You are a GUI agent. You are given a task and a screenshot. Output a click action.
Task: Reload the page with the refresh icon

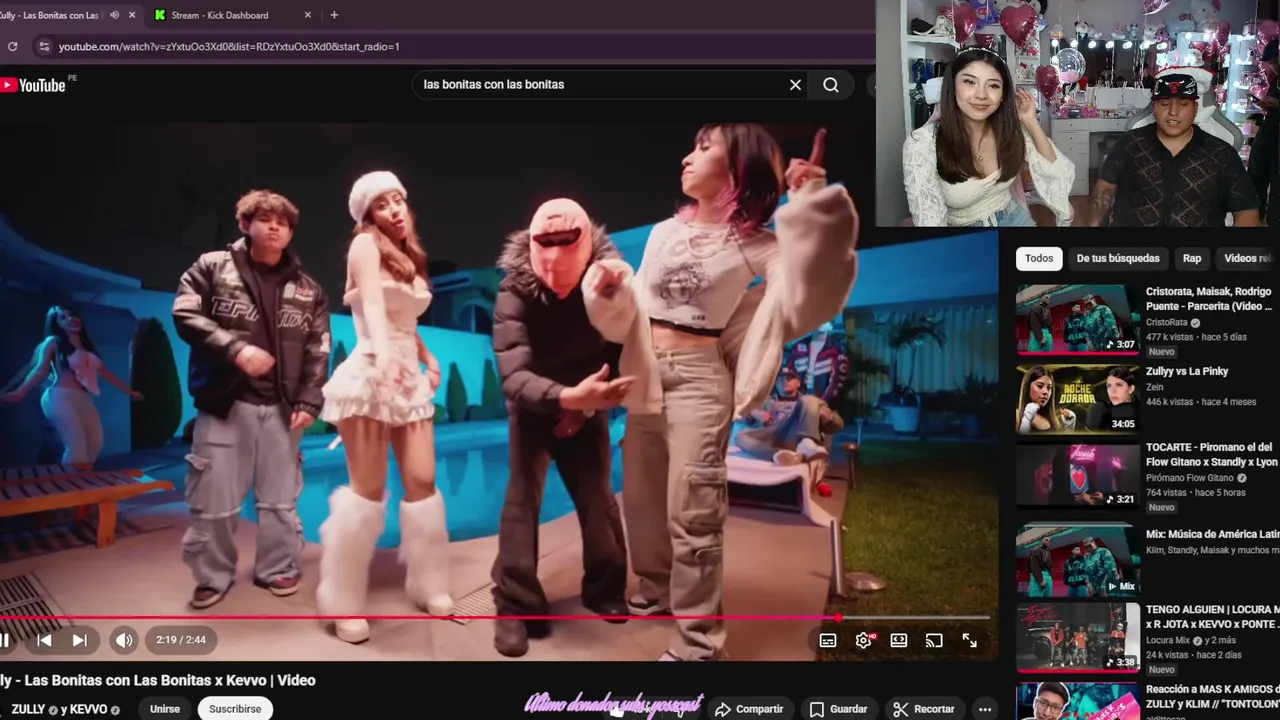(x=12, y=46)
